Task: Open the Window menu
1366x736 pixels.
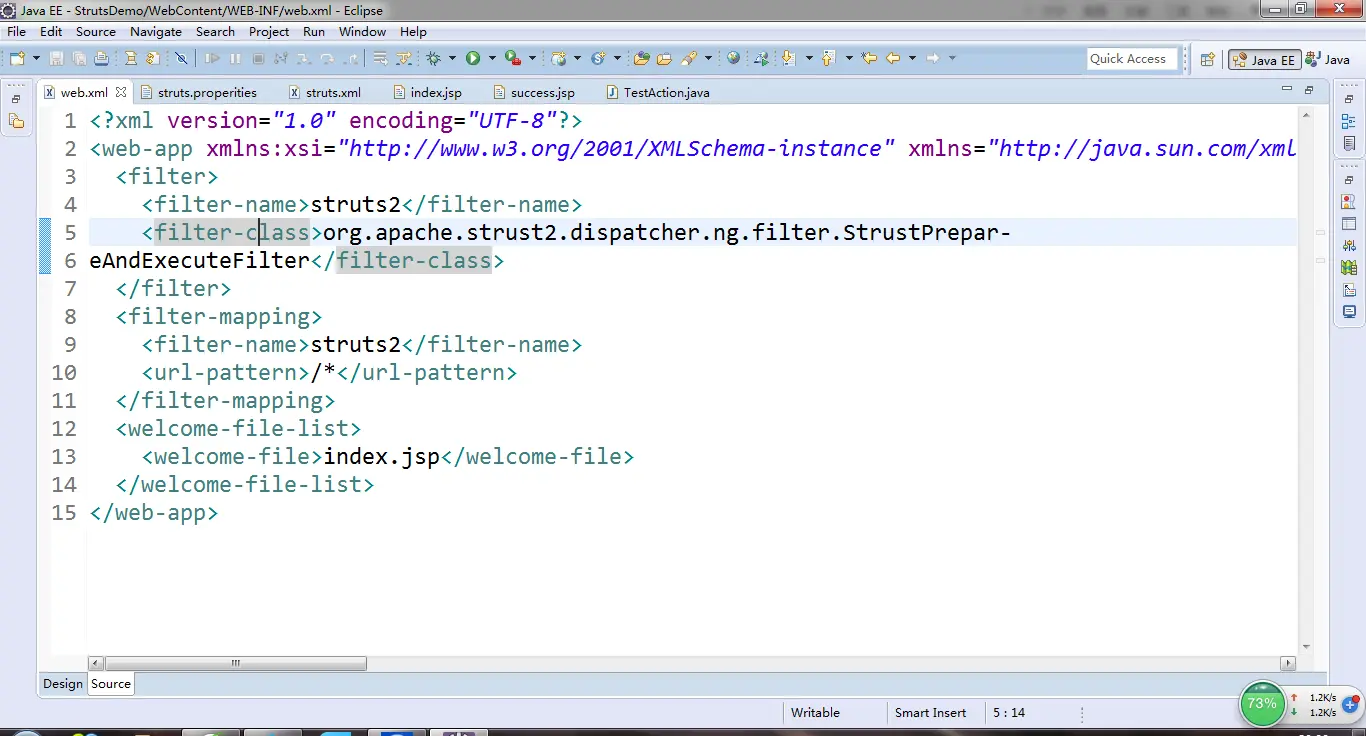Action: tap(362, 32)
